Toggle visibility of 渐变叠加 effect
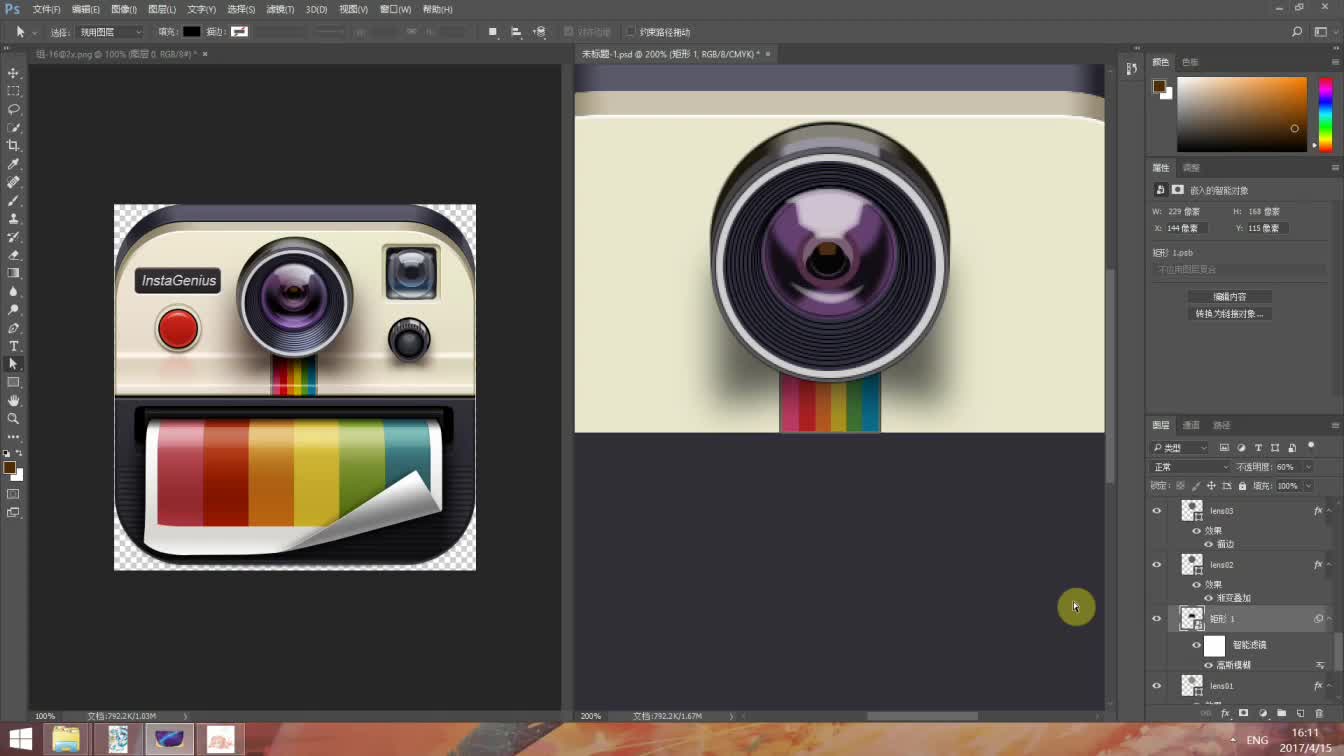1344x756 pixels. tap(1208, 598)
